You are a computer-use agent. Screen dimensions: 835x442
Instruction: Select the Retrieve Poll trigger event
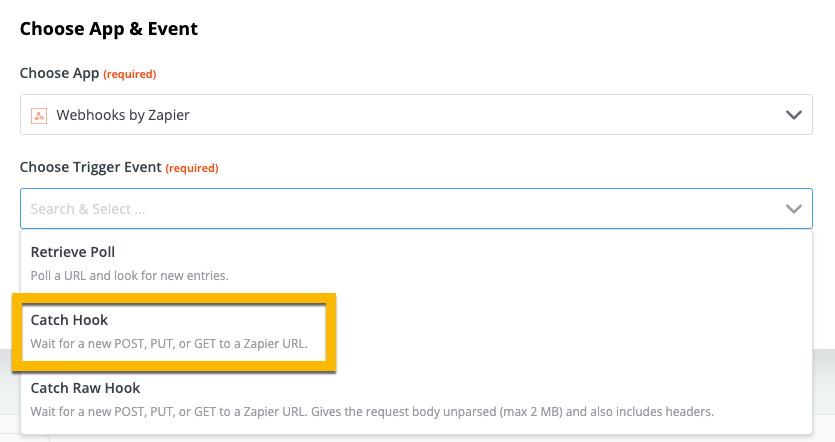[80, 252]
